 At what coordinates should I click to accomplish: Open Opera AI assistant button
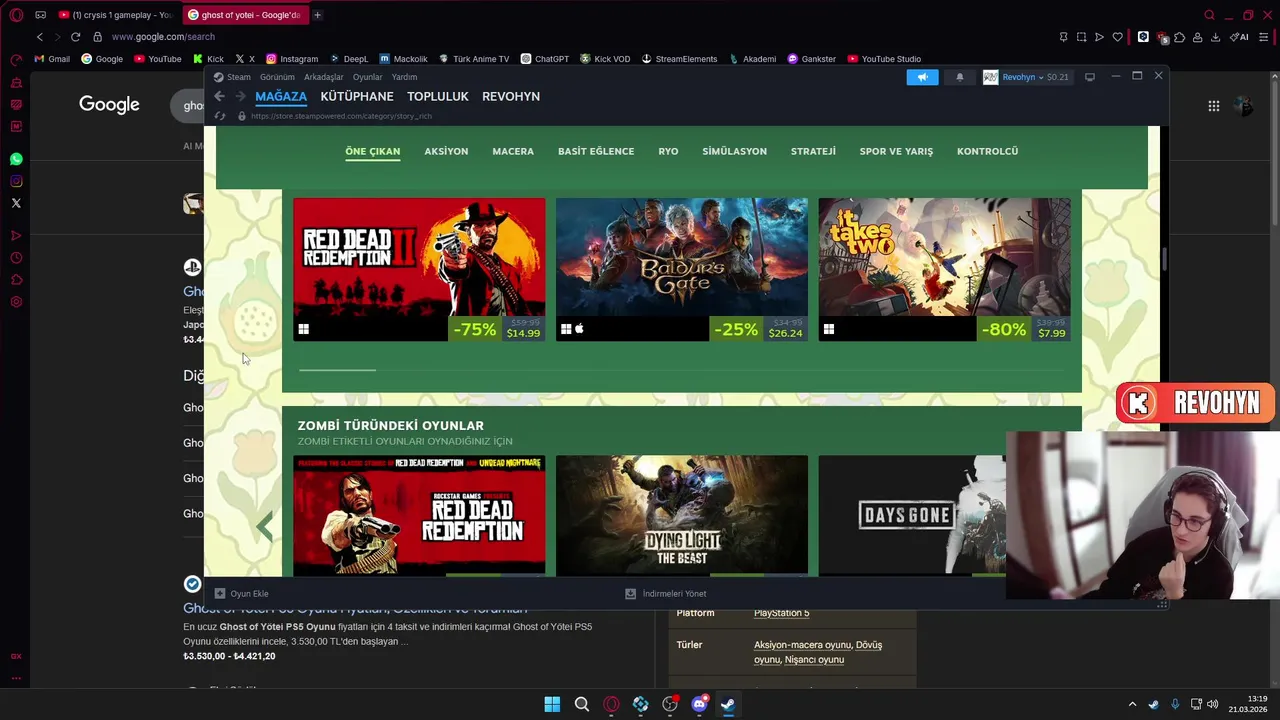[1239, 37]
